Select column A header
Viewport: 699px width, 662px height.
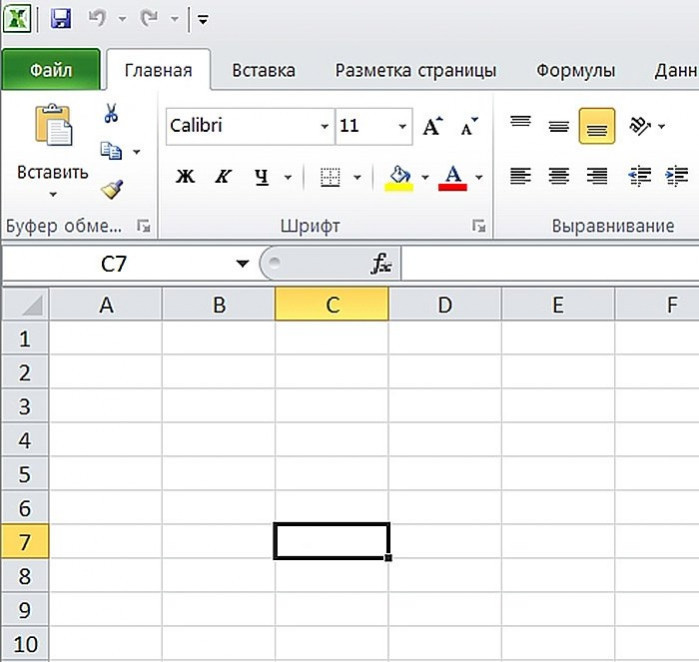pos(106,304)
